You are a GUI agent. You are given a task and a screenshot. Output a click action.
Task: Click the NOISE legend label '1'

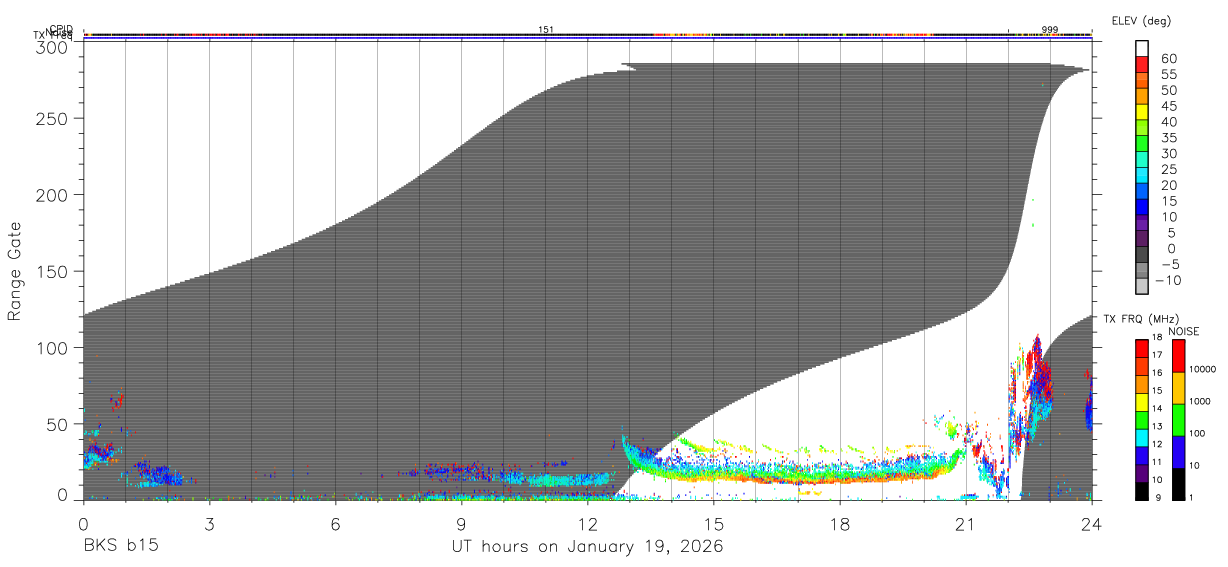(1191, 497)
